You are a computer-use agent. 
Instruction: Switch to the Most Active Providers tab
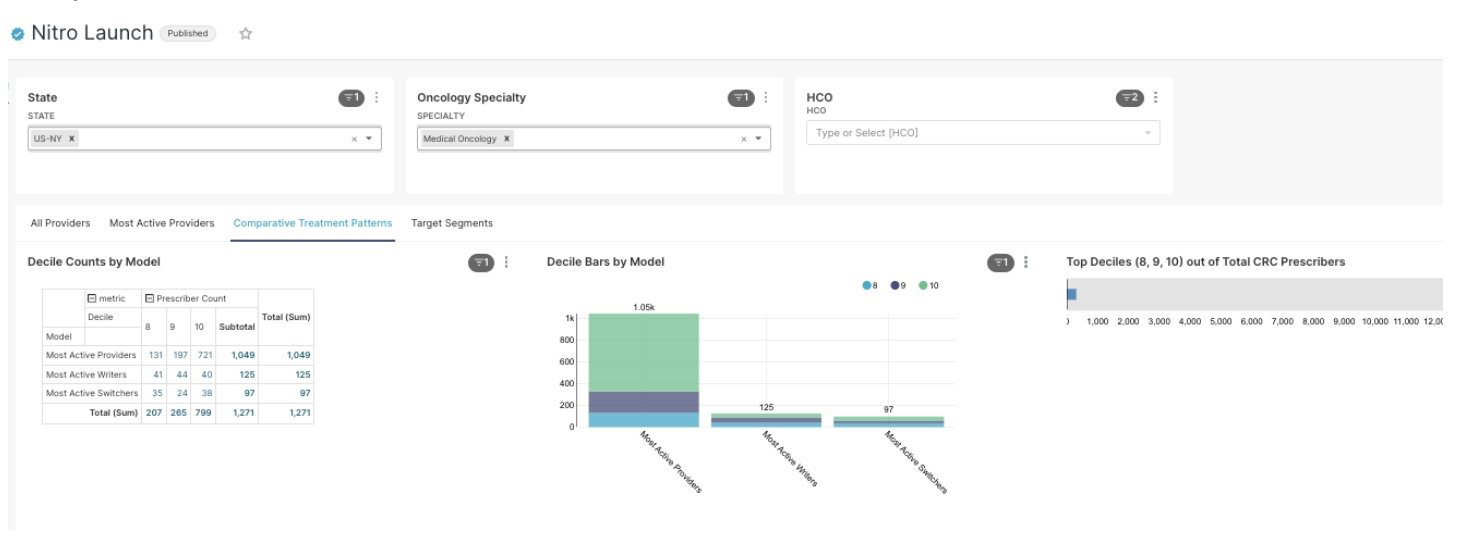pyautogui.click(x=161, y=223)
